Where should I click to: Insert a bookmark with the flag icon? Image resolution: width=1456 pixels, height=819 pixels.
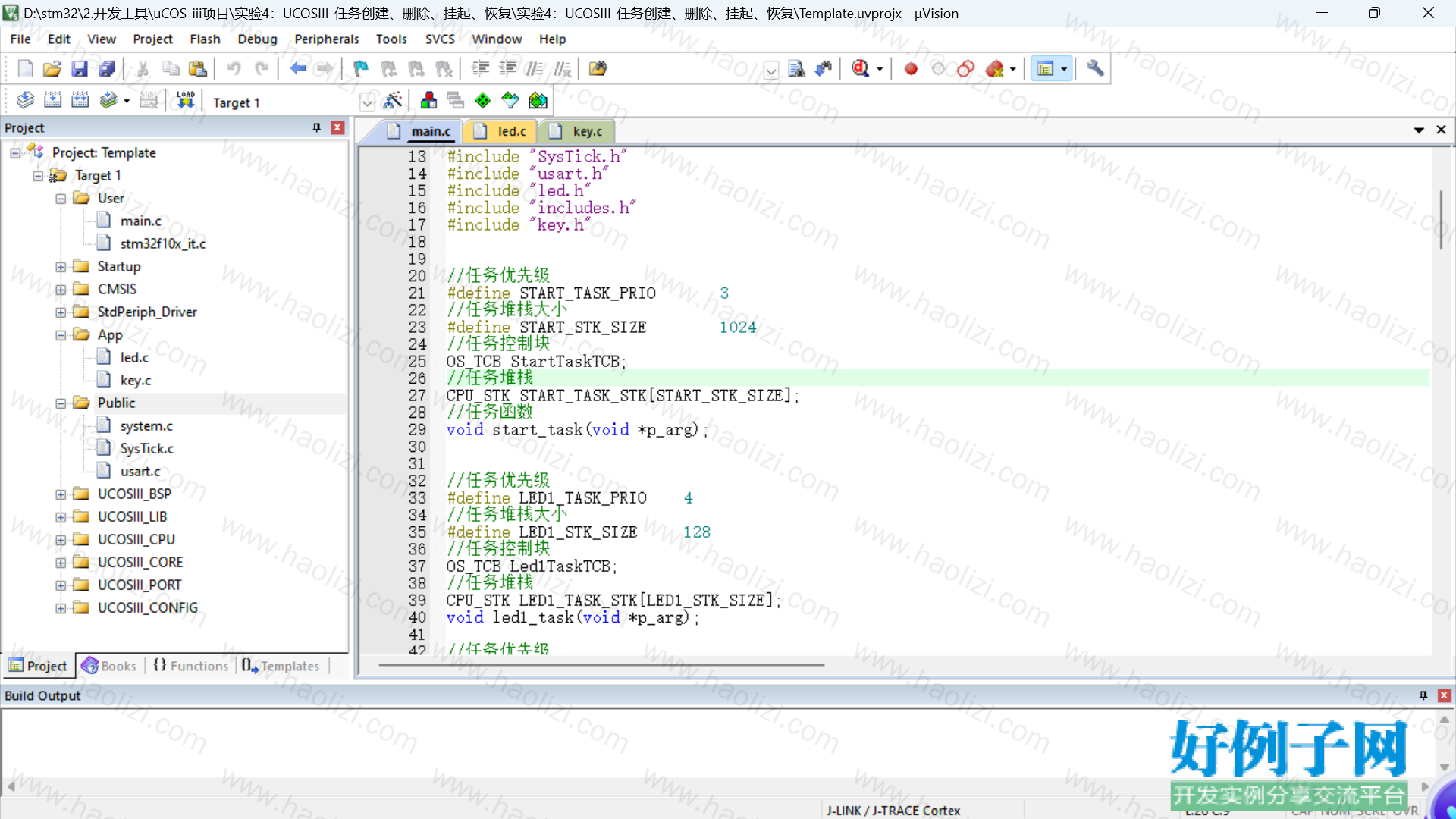[361, 69]
